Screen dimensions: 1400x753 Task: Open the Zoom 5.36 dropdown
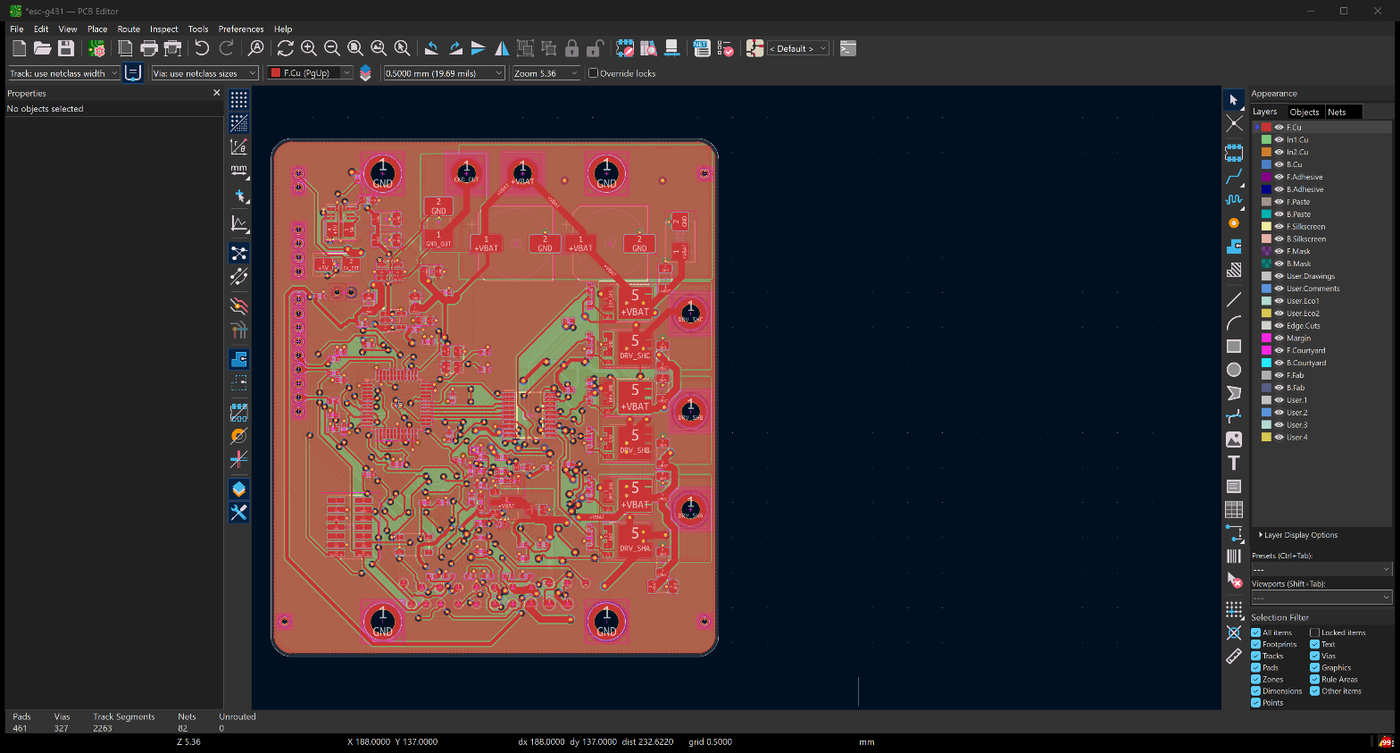[546, 73]
